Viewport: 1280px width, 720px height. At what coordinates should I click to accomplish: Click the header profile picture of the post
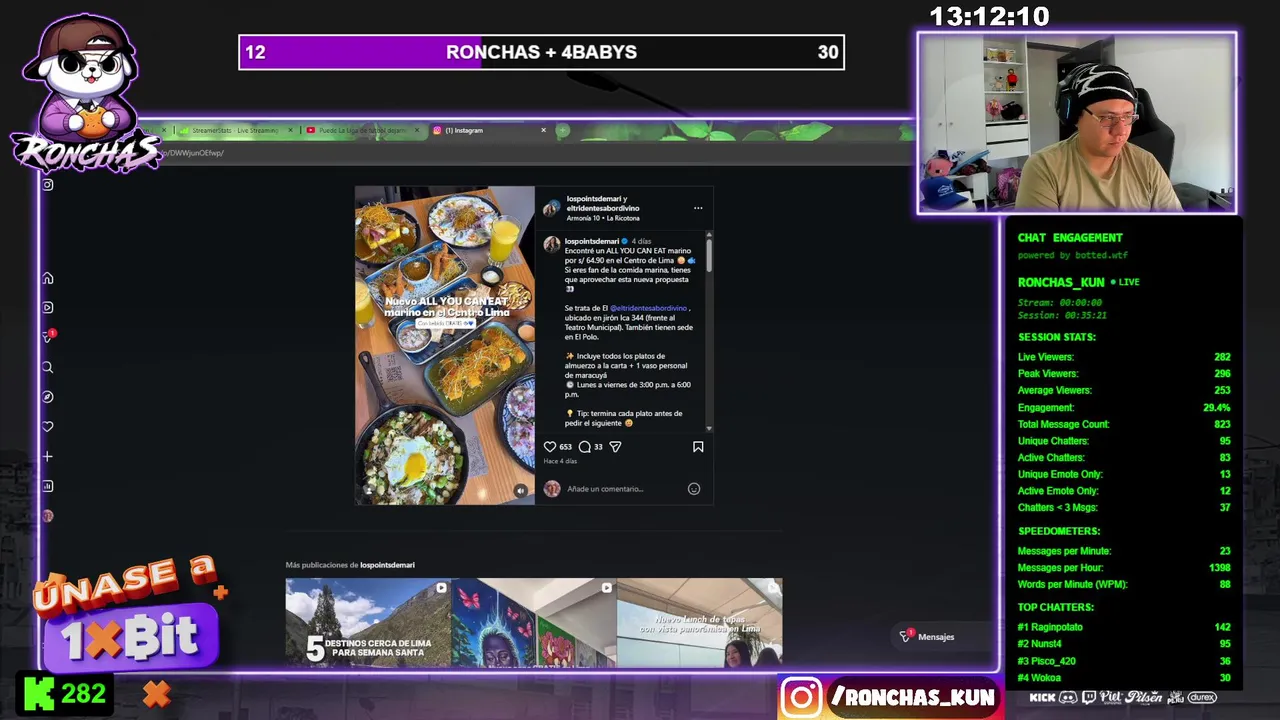pyautogui.click(x=551, y=208)
